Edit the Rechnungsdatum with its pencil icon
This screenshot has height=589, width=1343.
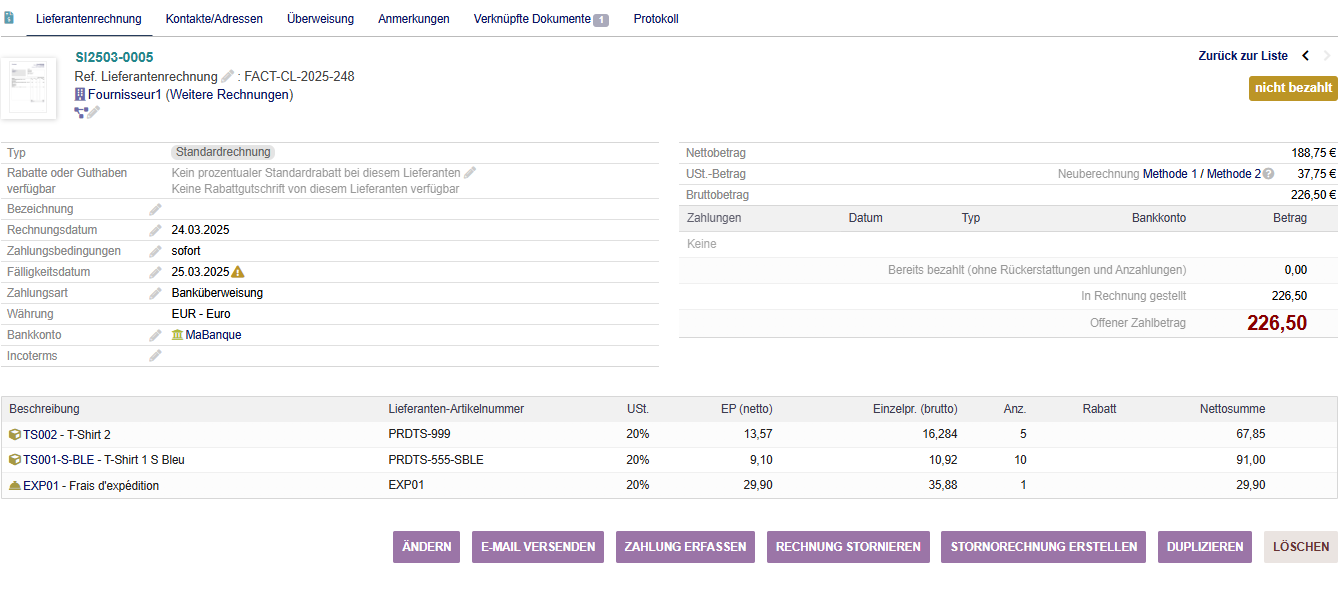[x=155, y=230]
